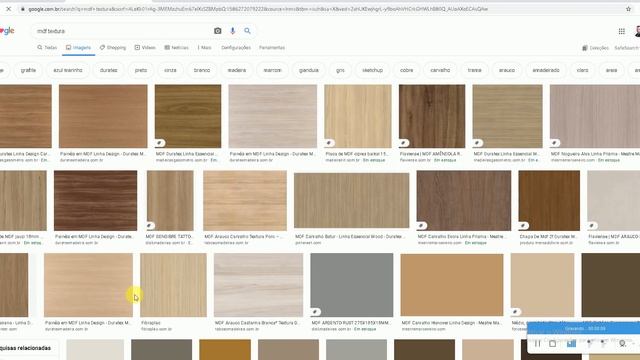Open the olive-brown MDF Duratex Linha Essencial thumbnail
The image size is (640, 360).
pyautogui.click(x=188, y=116)
